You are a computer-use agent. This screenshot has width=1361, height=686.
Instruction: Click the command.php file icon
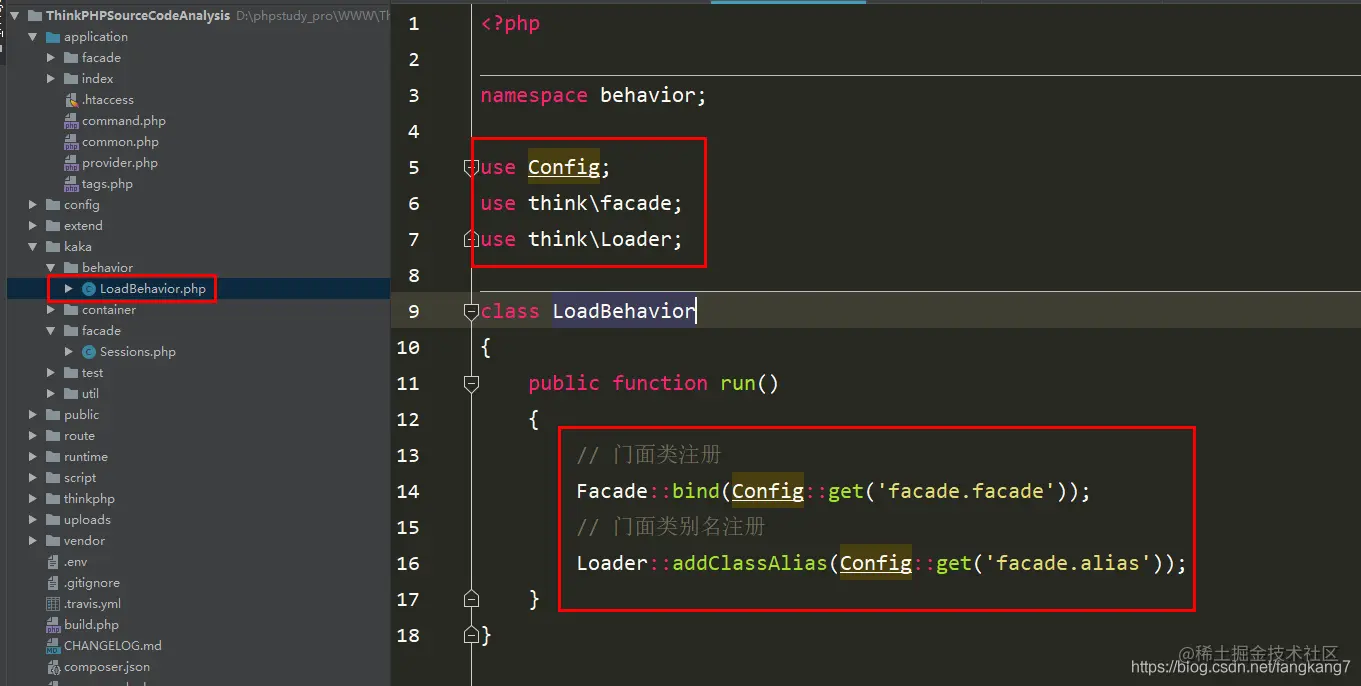pos(71,121)
